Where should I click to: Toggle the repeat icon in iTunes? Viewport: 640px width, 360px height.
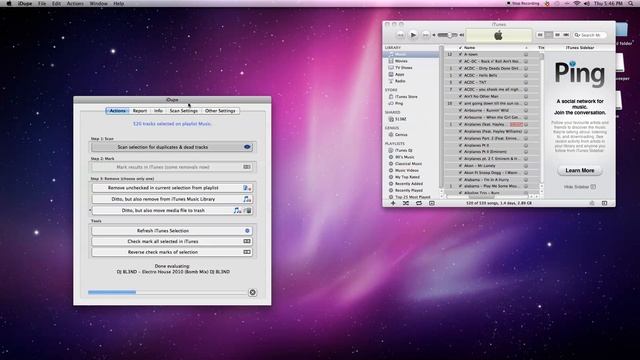419,203
